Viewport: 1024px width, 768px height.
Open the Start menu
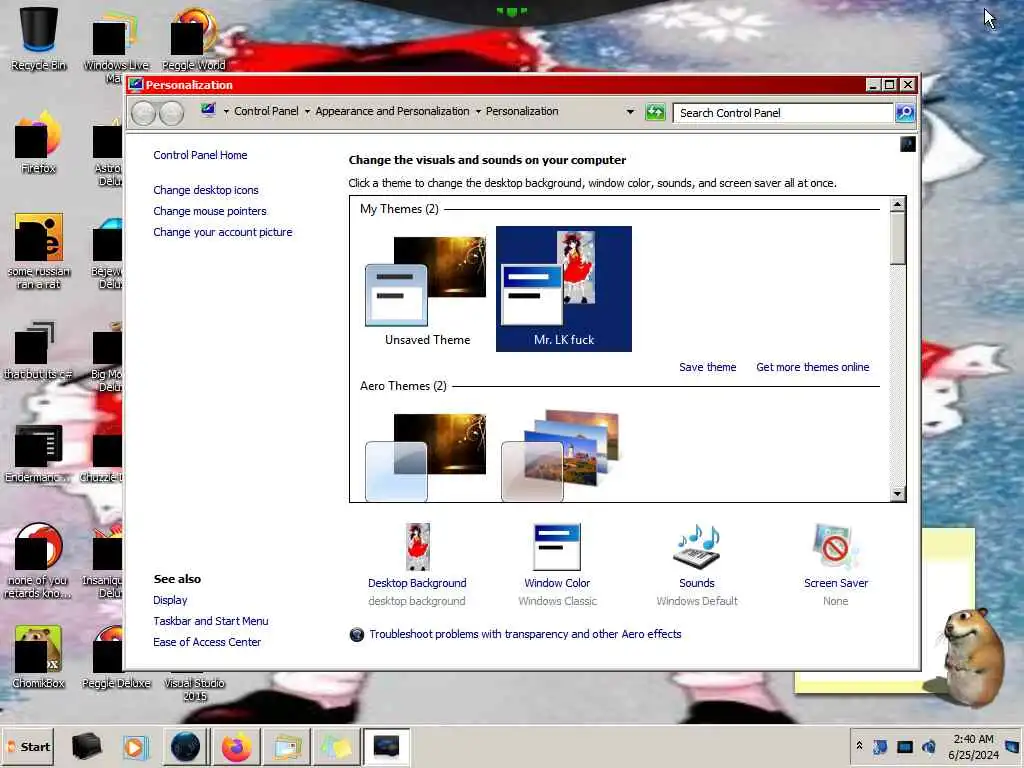[29, 746]
